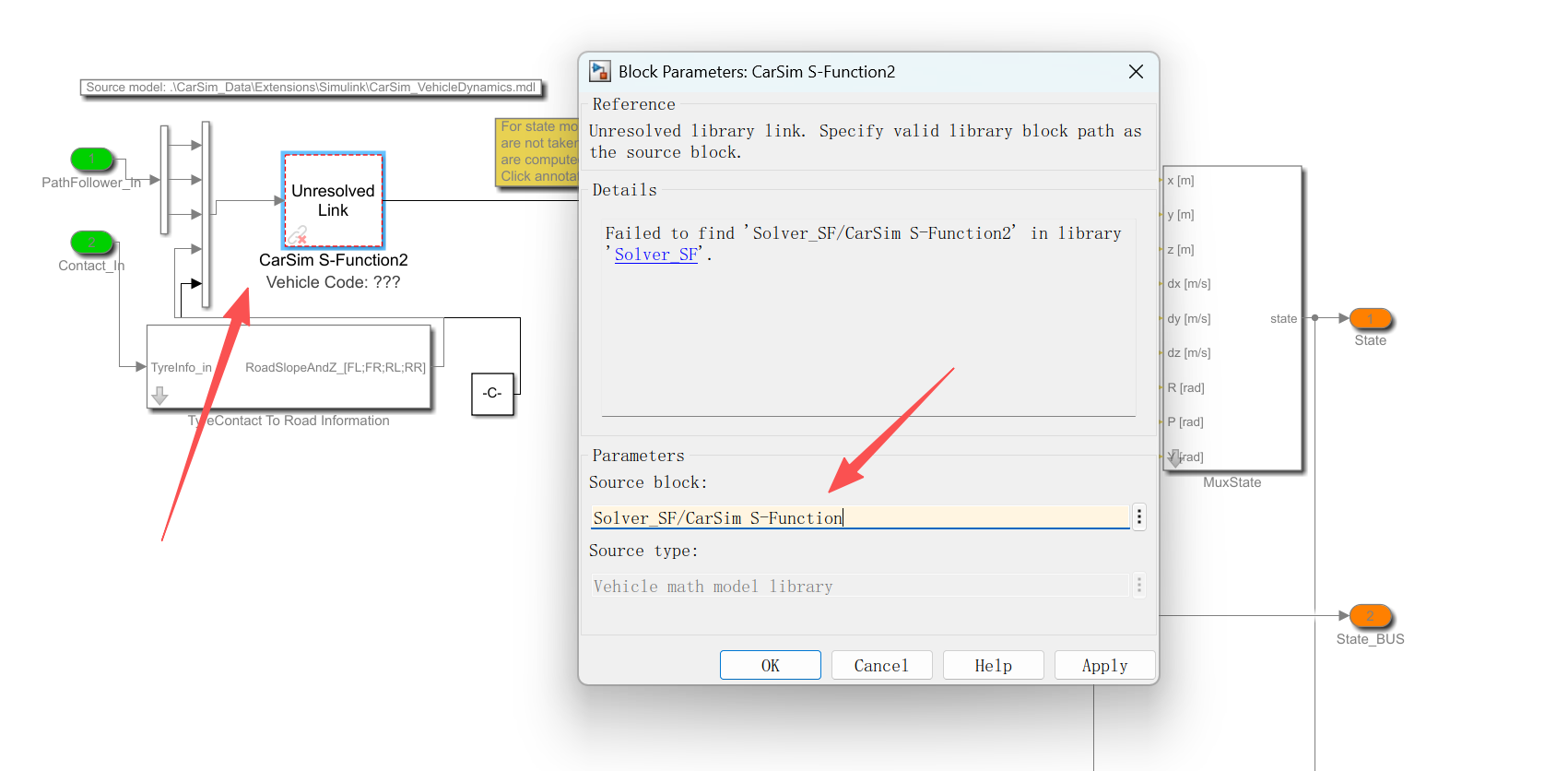Viewport: 1568px width, 771px height.
Task: Click the Source model path annotation
Action: (x=311, y=88)
